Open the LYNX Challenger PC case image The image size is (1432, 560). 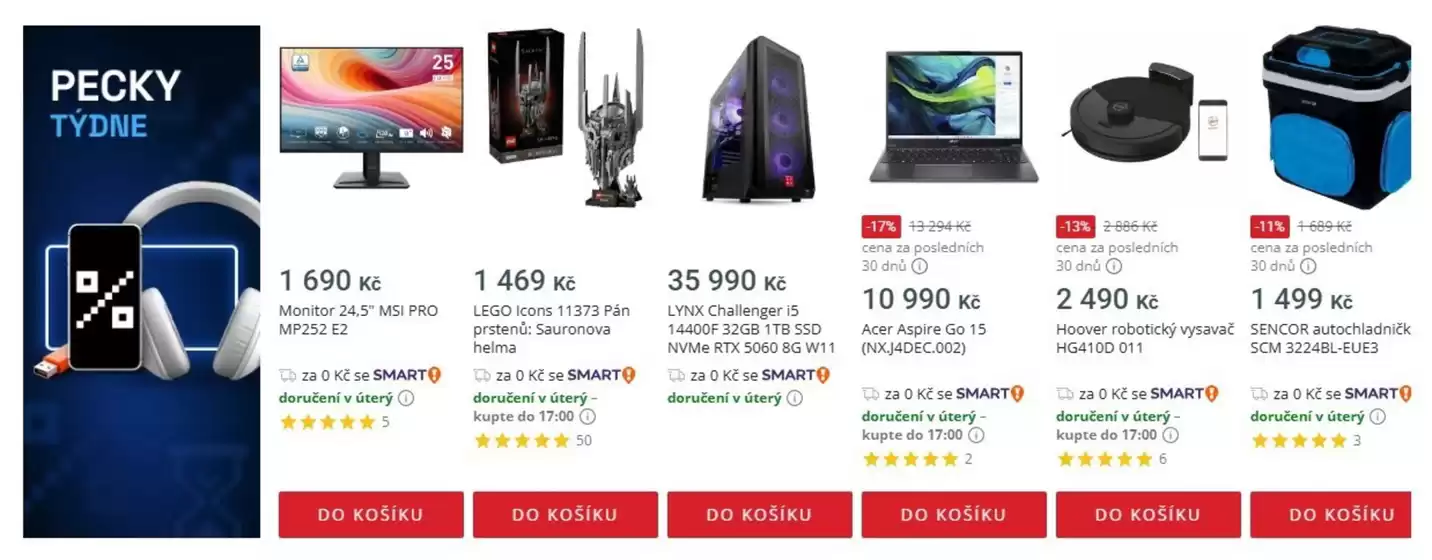coord(759,119)
